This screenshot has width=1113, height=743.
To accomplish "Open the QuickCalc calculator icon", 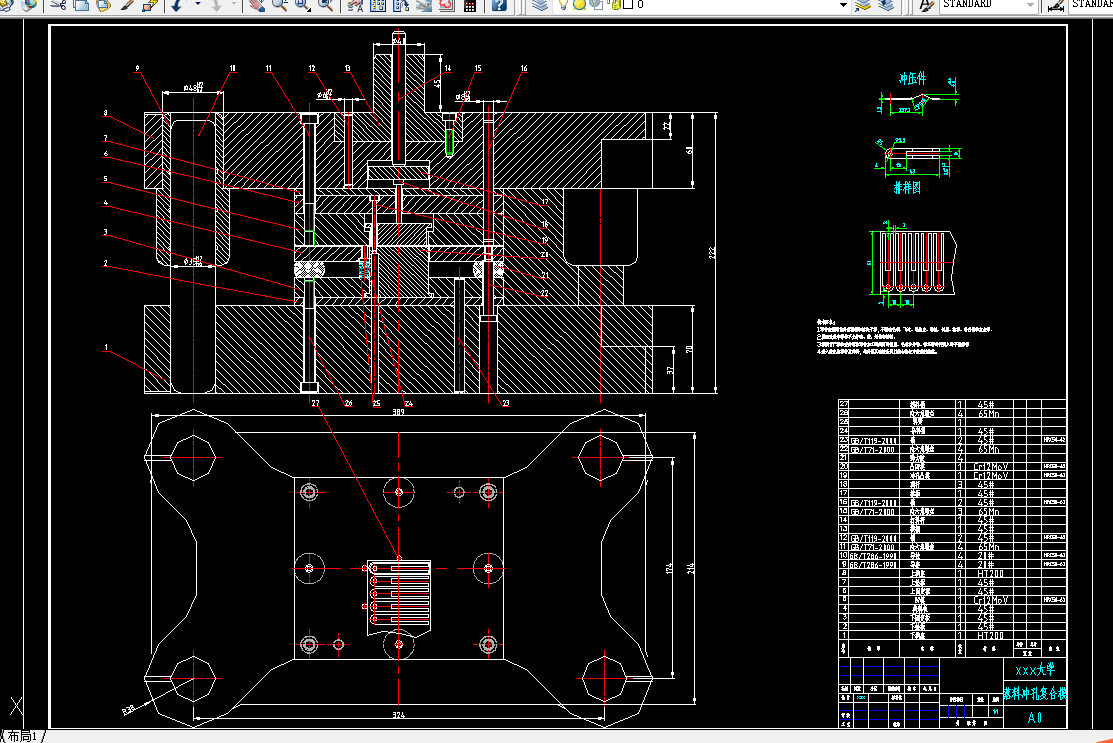I will click(470, 5).
